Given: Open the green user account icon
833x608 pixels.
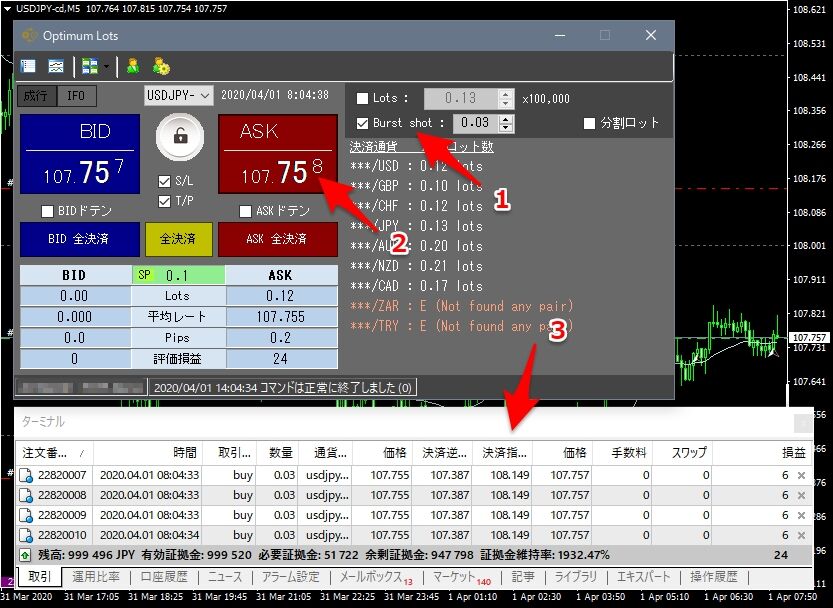Looking at the screenshot, I should pos(133,66).
